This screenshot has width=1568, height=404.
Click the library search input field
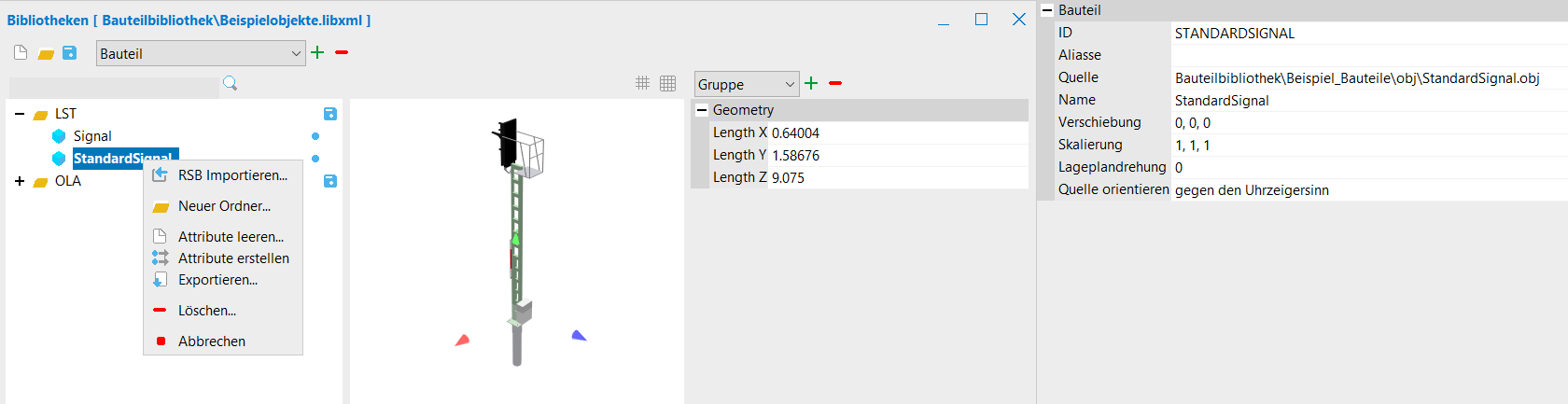[114, 85]
